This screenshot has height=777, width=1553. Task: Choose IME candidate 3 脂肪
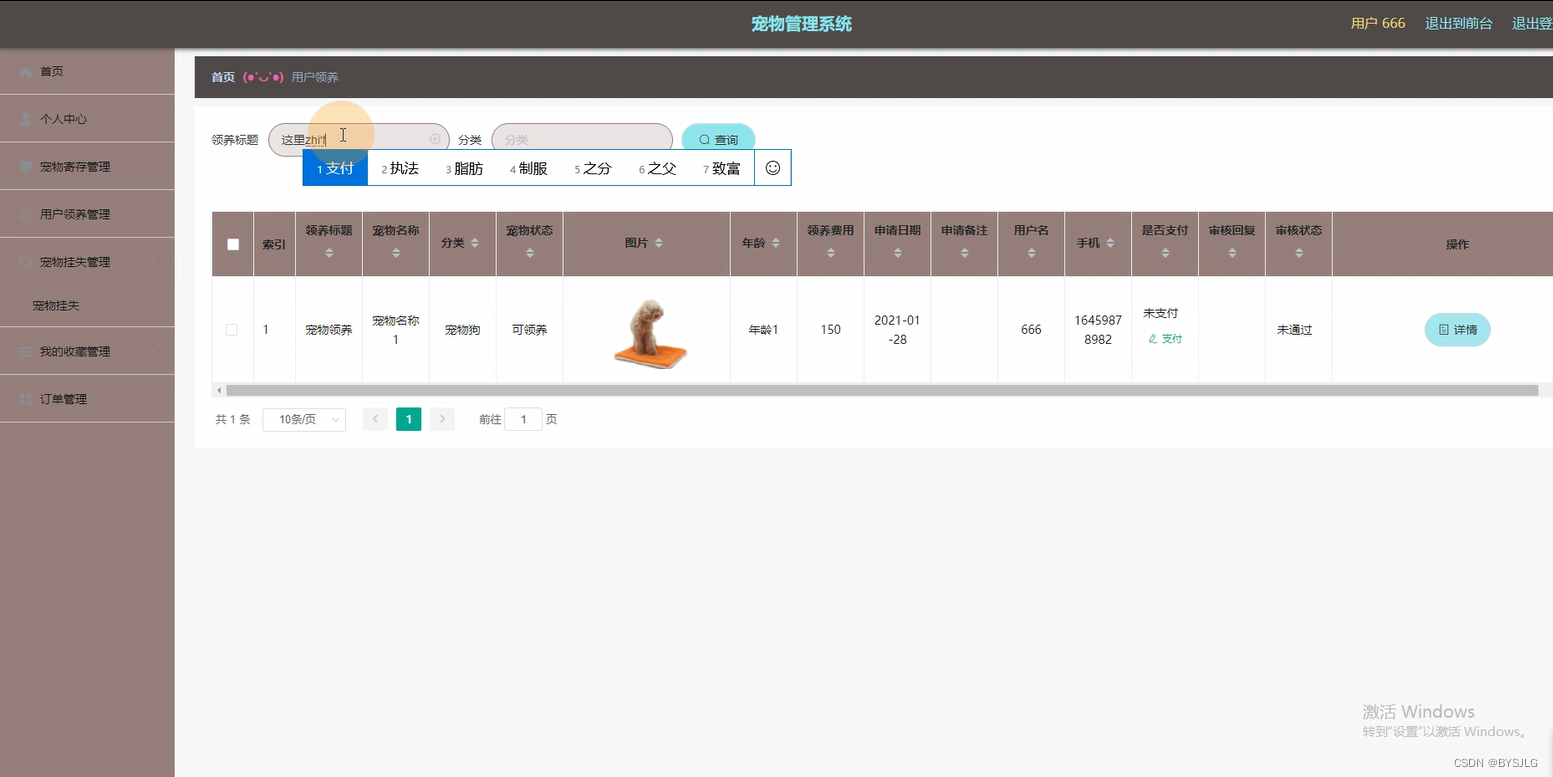[x=464, y=168]
